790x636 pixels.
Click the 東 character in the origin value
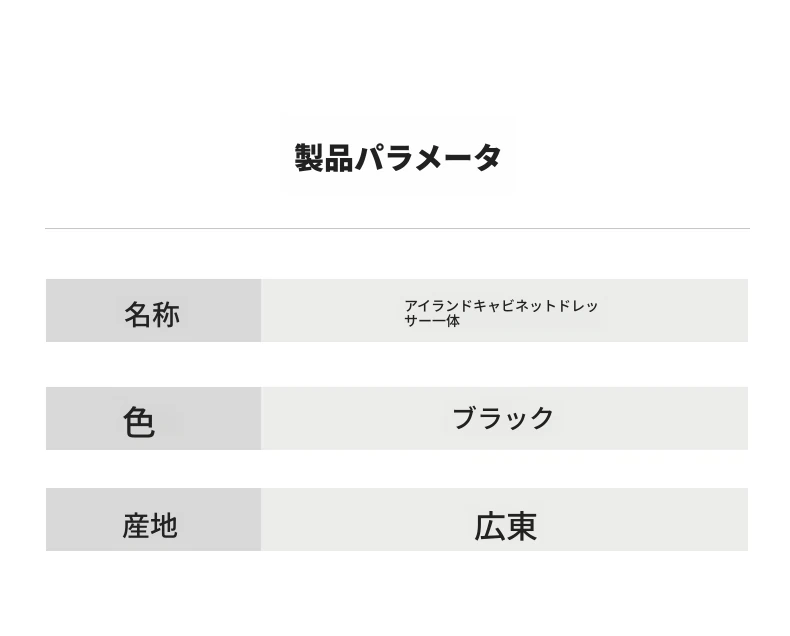point(521,527)
